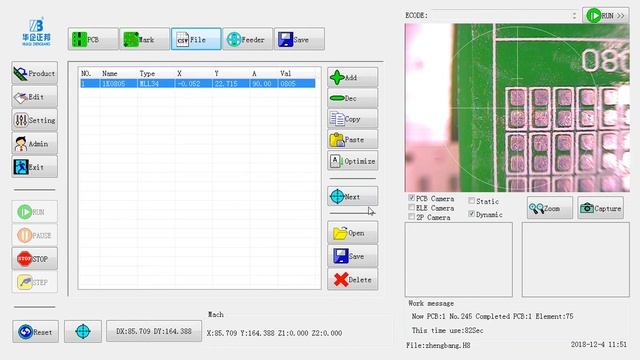Click the Open folder button
The height and width of the screenshot is (360, 640).
pos(353,233)
